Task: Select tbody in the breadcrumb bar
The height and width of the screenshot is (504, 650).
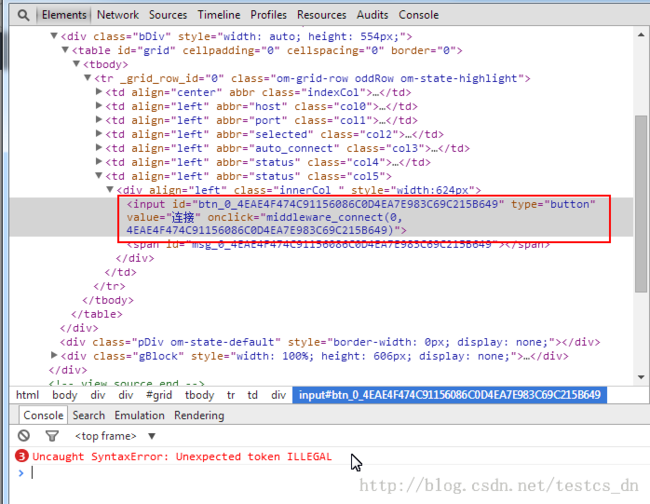Action: 199,395
